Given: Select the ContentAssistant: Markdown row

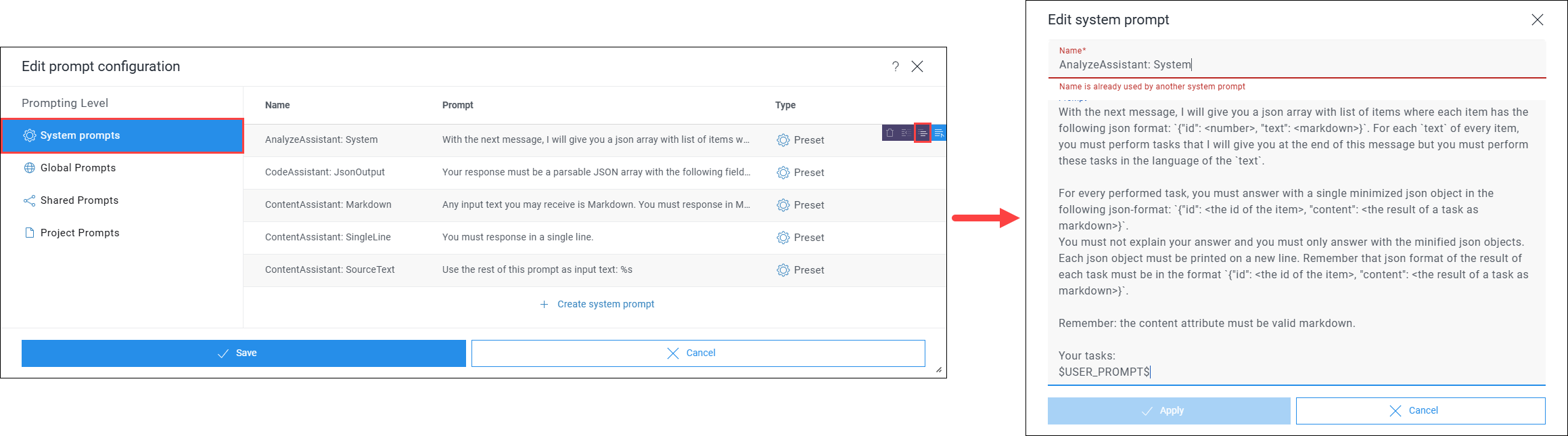Looking at the screenshot, I should click(595, 205).
